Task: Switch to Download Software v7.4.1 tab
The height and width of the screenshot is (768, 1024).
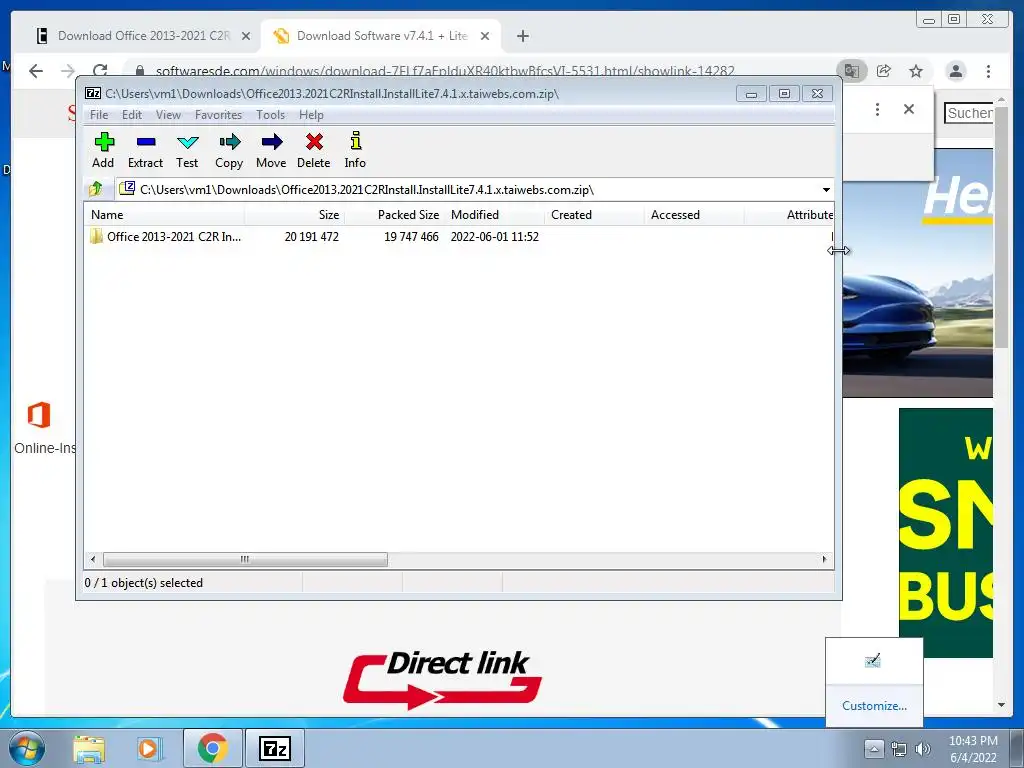Action: point(381,36)
